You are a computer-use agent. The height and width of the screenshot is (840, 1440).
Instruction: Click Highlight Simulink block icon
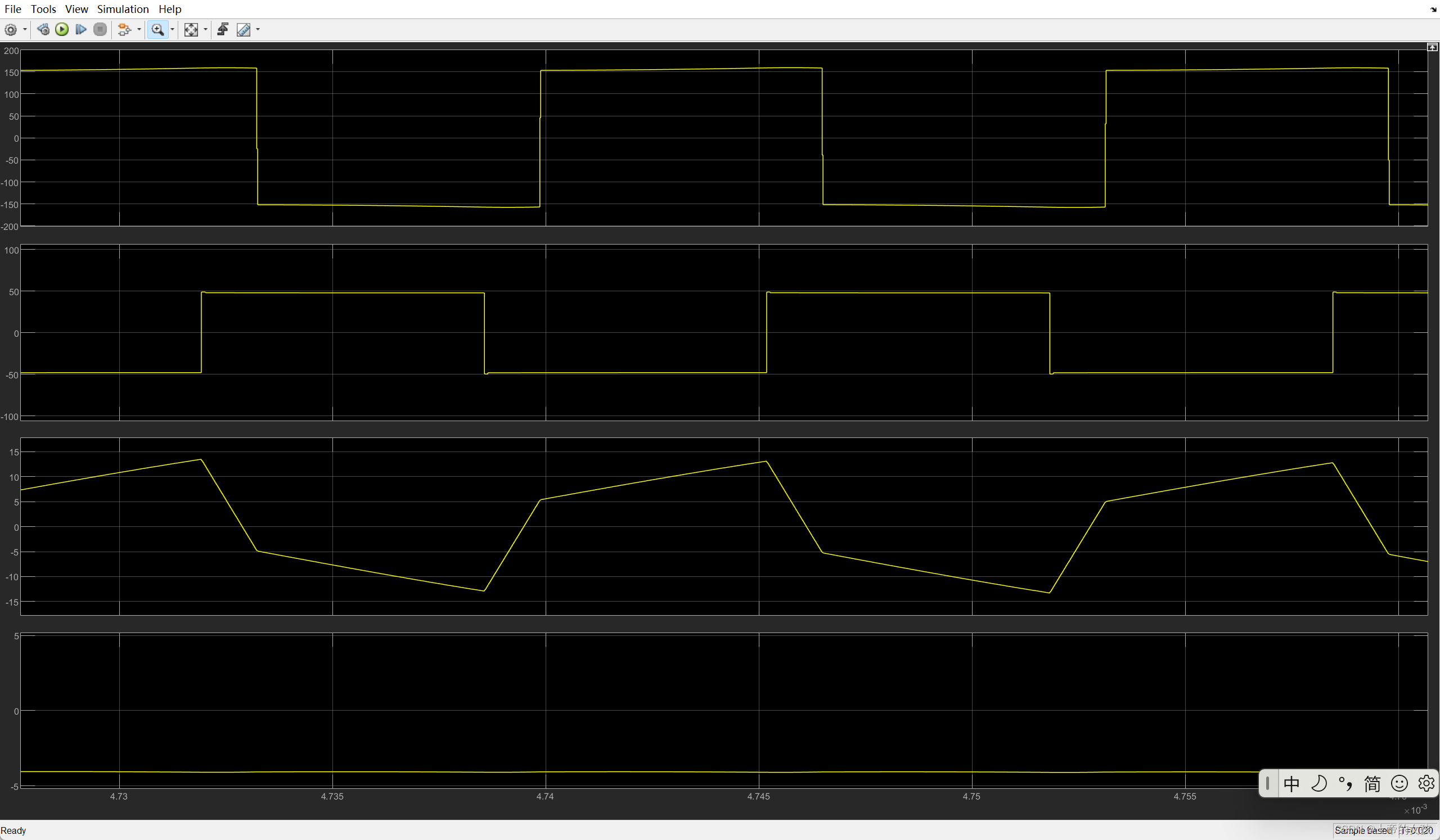(124, 30)
